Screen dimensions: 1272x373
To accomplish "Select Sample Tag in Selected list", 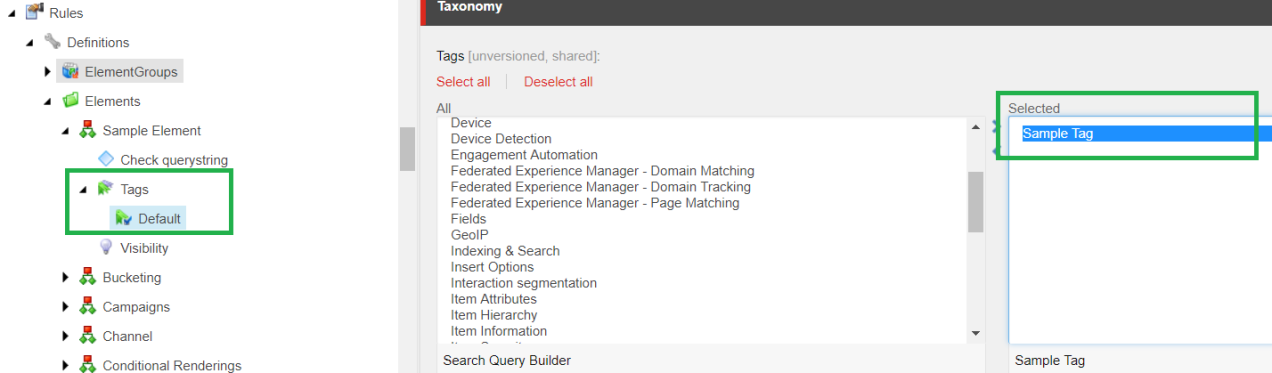I will pyautogui.click(x=1058, y=133).
